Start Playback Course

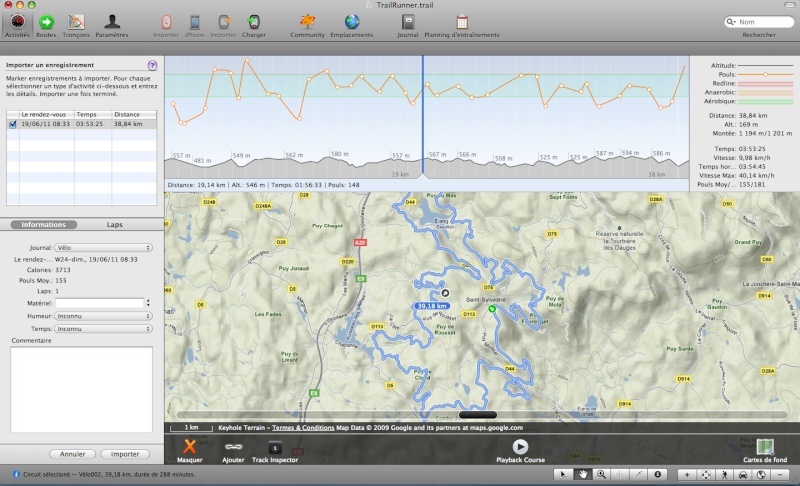coord(520,451)
